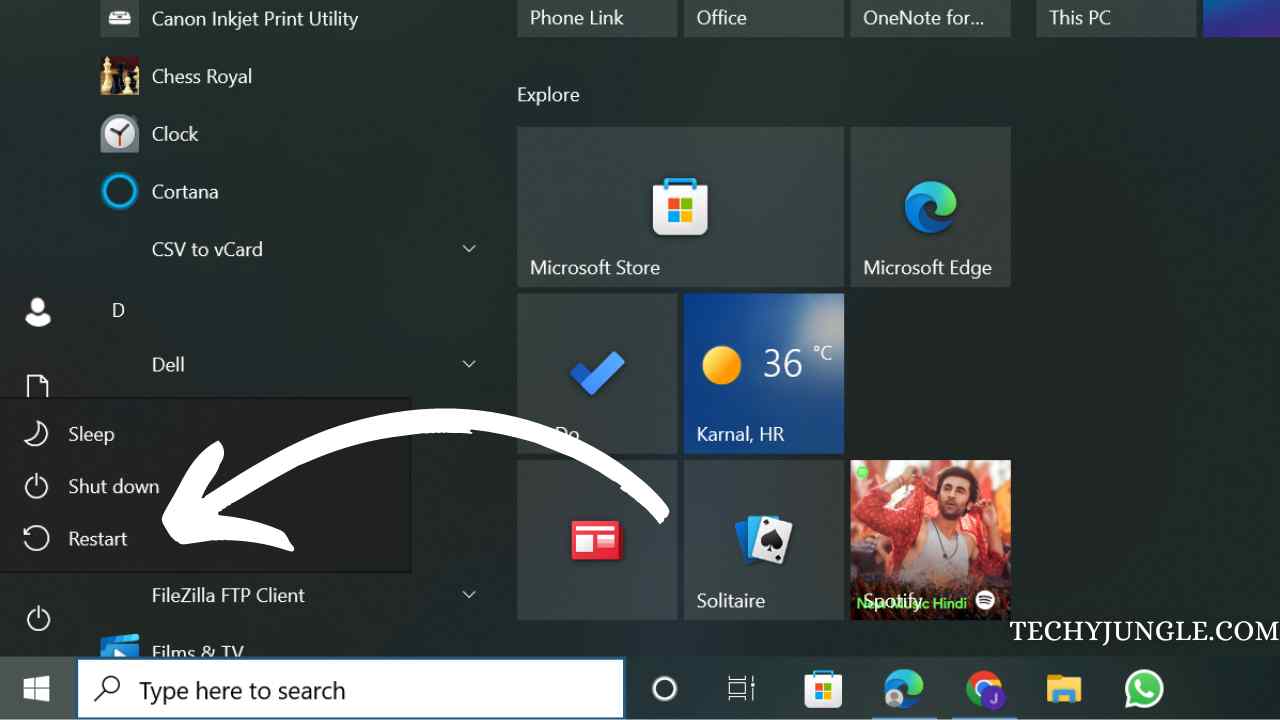Image resolution: width=1280 pixels, height=720 pixels.
Task: Select Restart in the power menu
Action: [205, 538]
